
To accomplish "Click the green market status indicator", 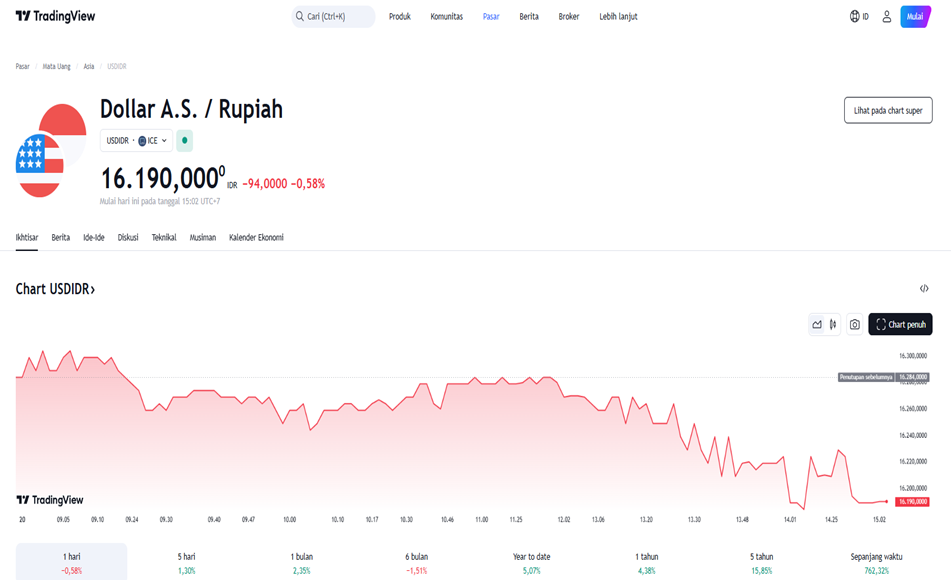I will 185,141.
